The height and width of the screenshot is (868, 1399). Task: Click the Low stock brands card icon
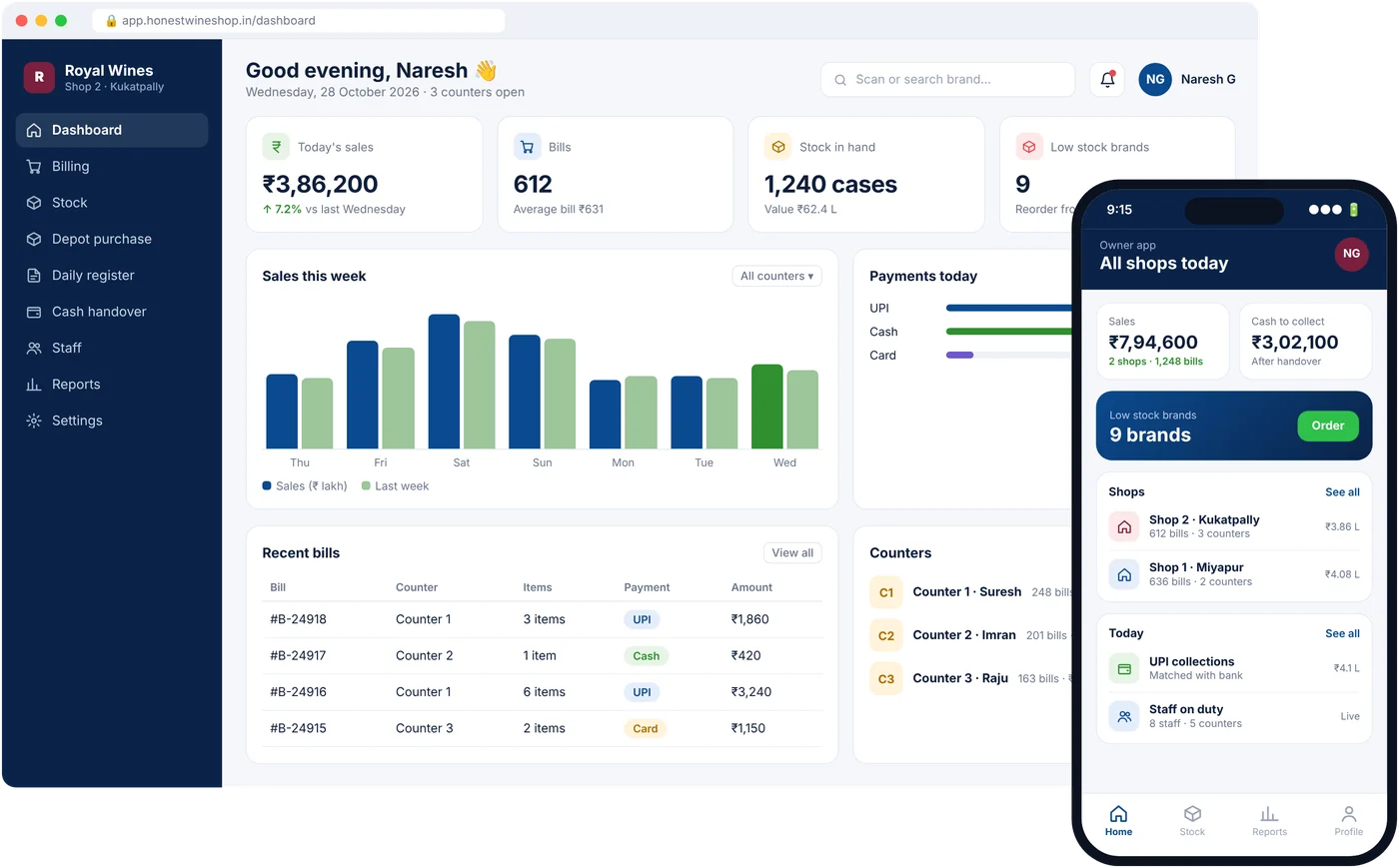tap(1029, 147)
